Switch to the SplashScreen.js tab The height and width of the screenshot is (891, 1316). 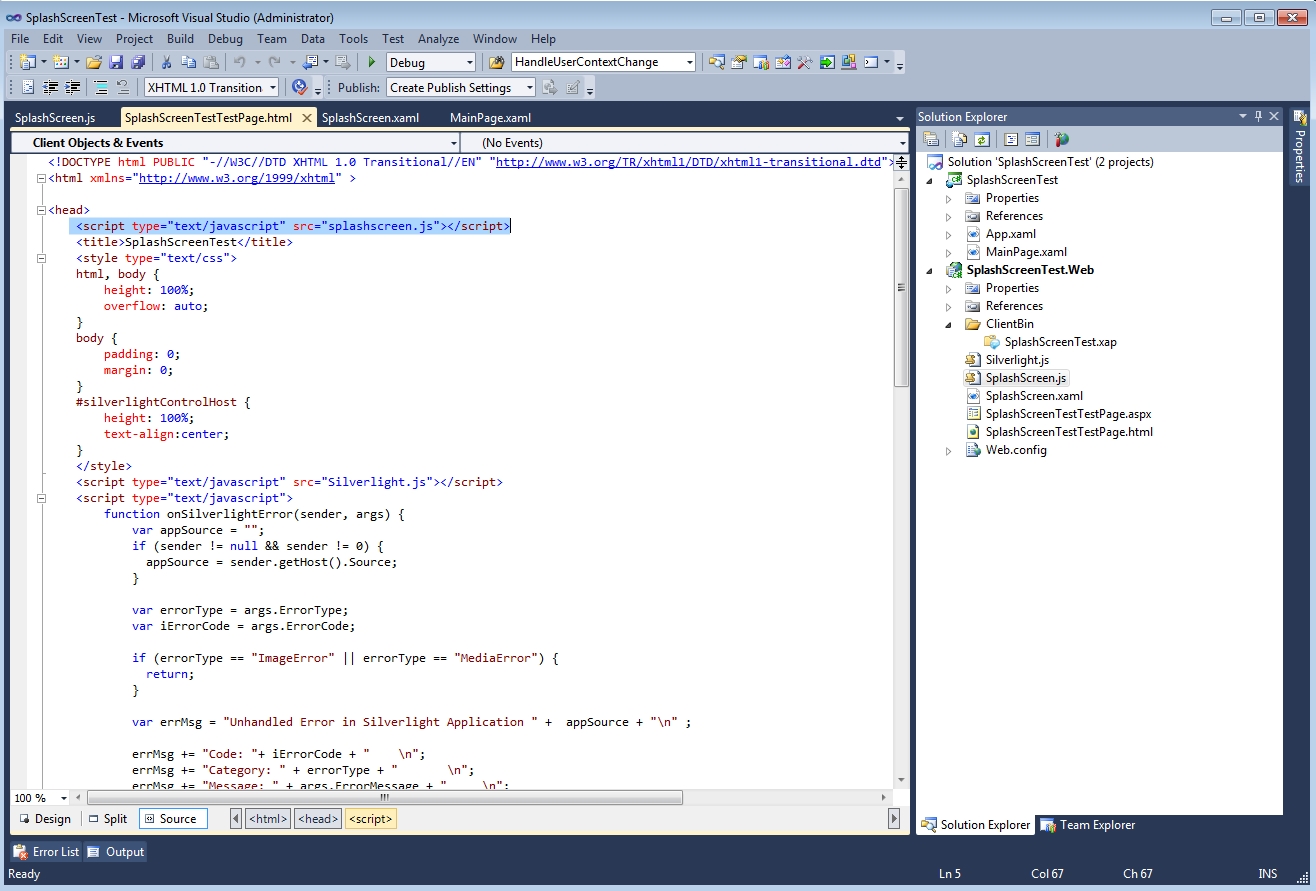[x=55, y=118]
